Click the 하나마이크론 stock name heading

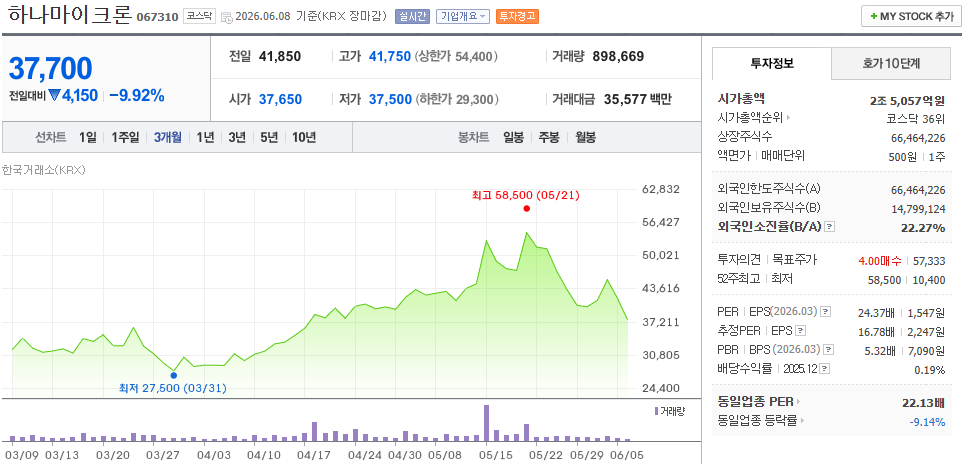pyautogui.click(x=70, y=15)
